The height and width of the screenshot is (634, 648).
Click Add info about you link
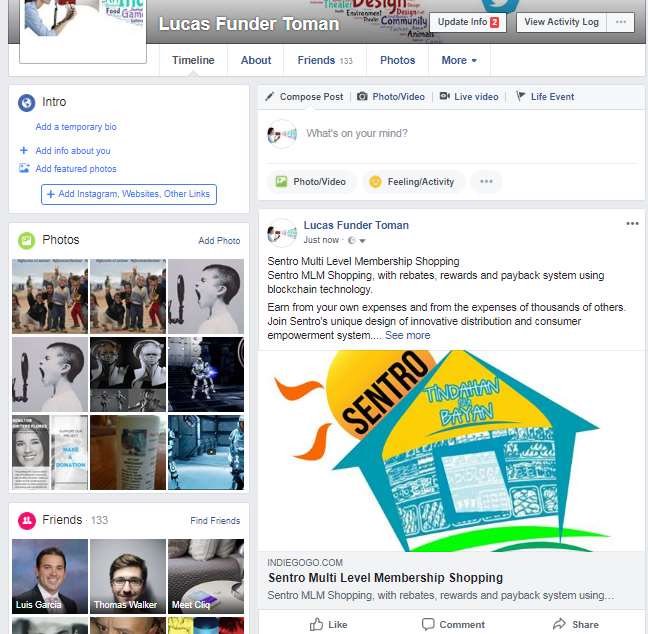pos(73,151)
